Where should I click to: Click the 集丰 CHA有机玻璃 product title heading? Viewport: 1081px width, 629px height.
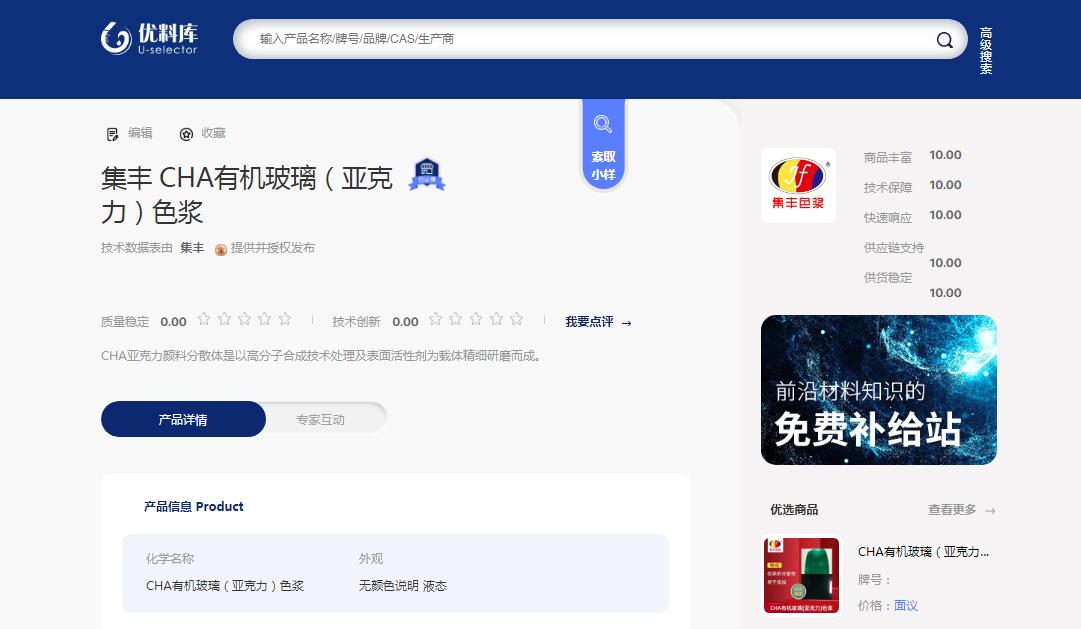click(247, 194)
